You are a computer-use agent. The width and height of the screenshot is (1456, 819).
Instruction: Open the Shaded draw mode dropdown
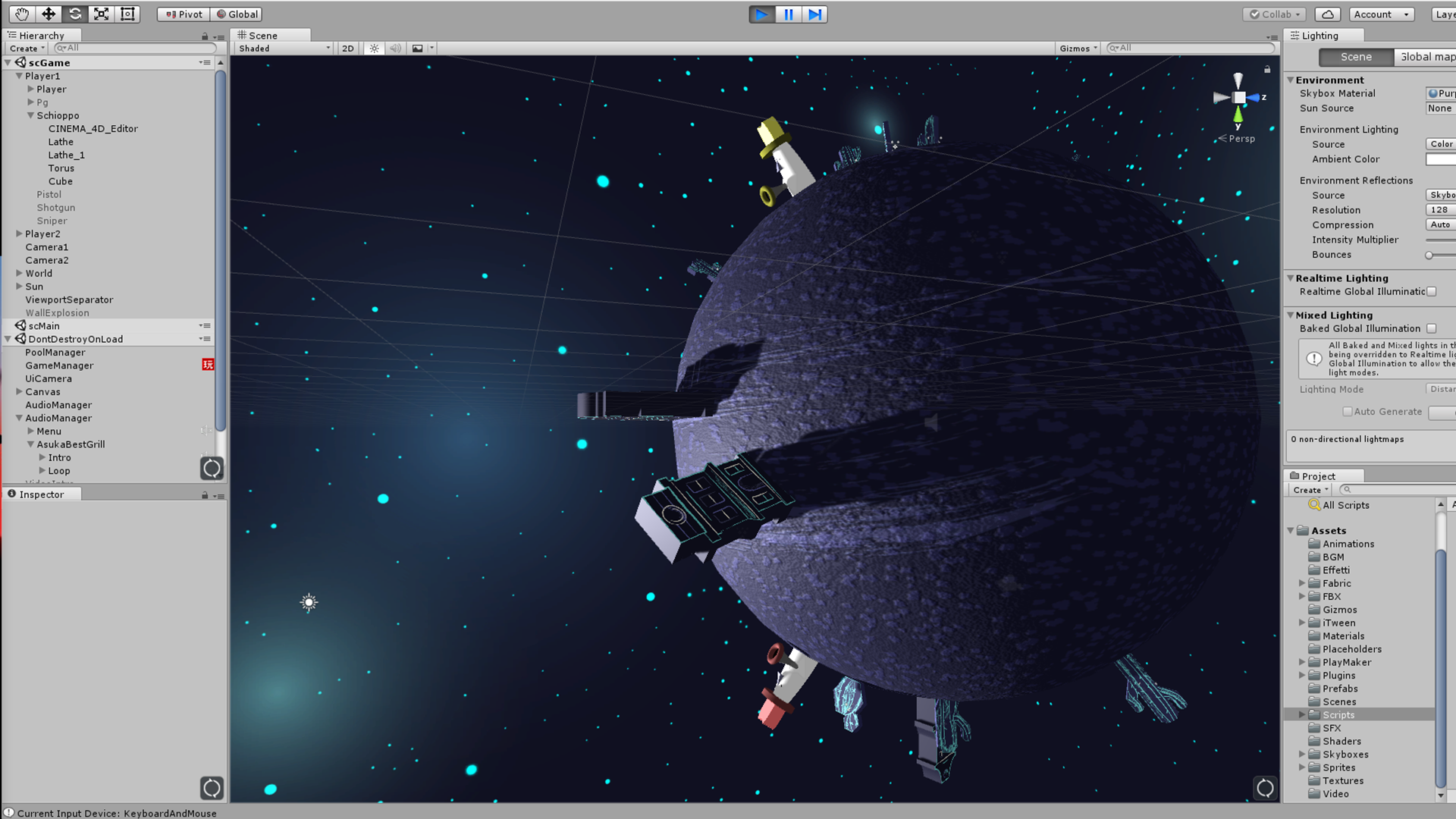[284, 48]
